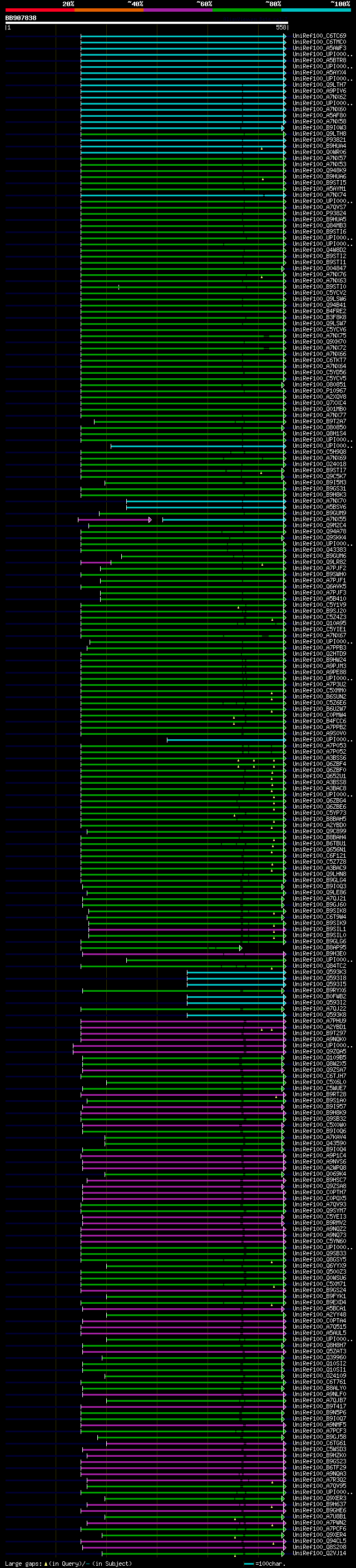Select the UniRef100_B9T297 label
Screen dimensions: 356x1568
(319, 1033)
